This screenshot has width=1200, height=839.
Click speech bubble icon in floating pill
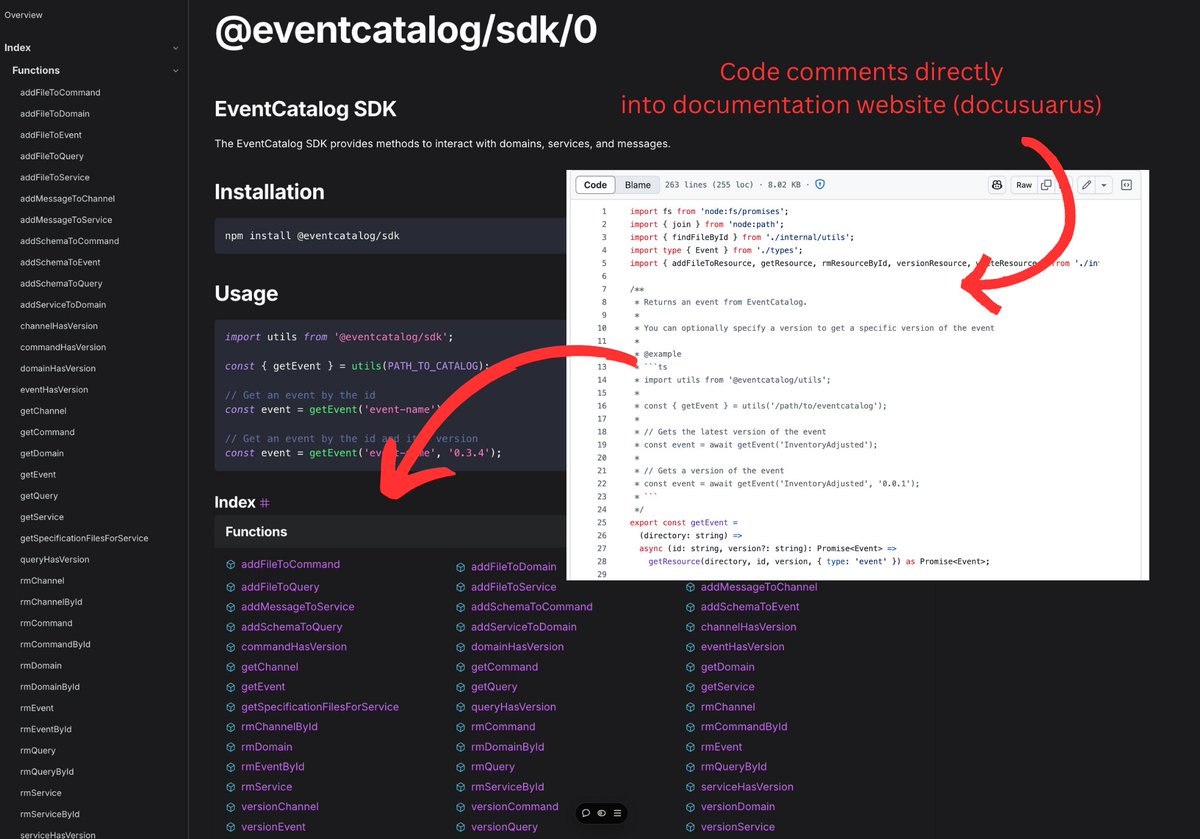click(x=586, y=813)
